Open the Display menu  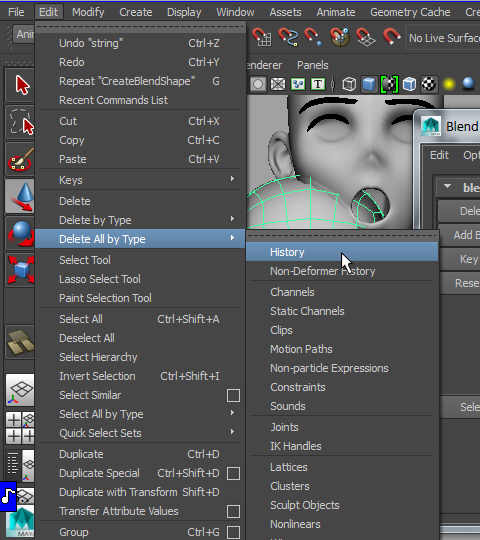click(x=184, y=12)
